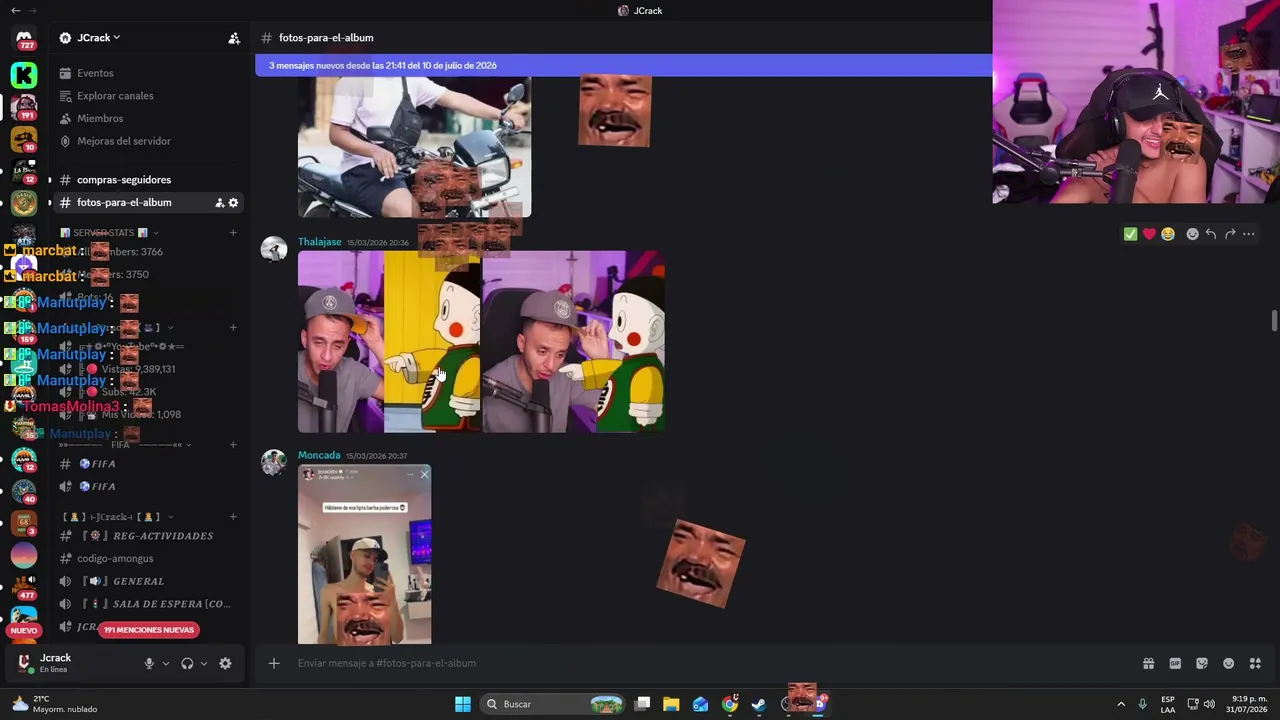Open the sticker picker
Viewport: 1280px width, 720px height.
[x=1202, y=663]
